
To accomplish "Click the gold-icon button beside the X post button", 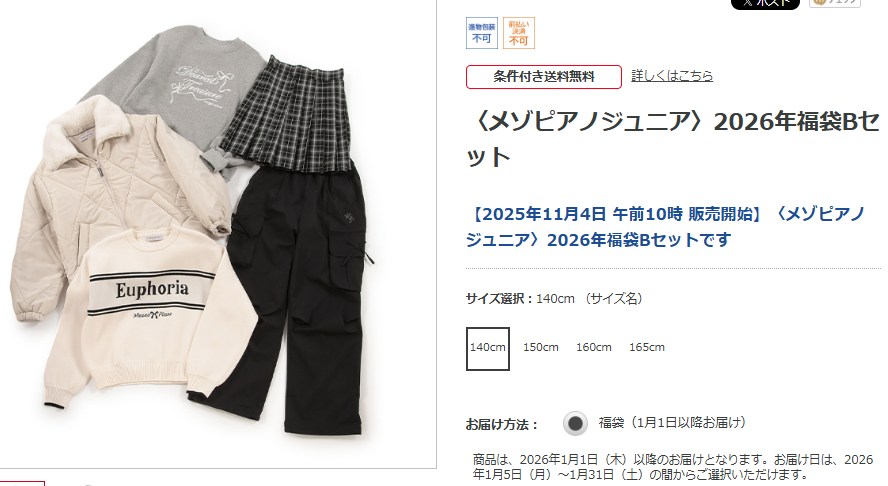I will tap(835, 3).
